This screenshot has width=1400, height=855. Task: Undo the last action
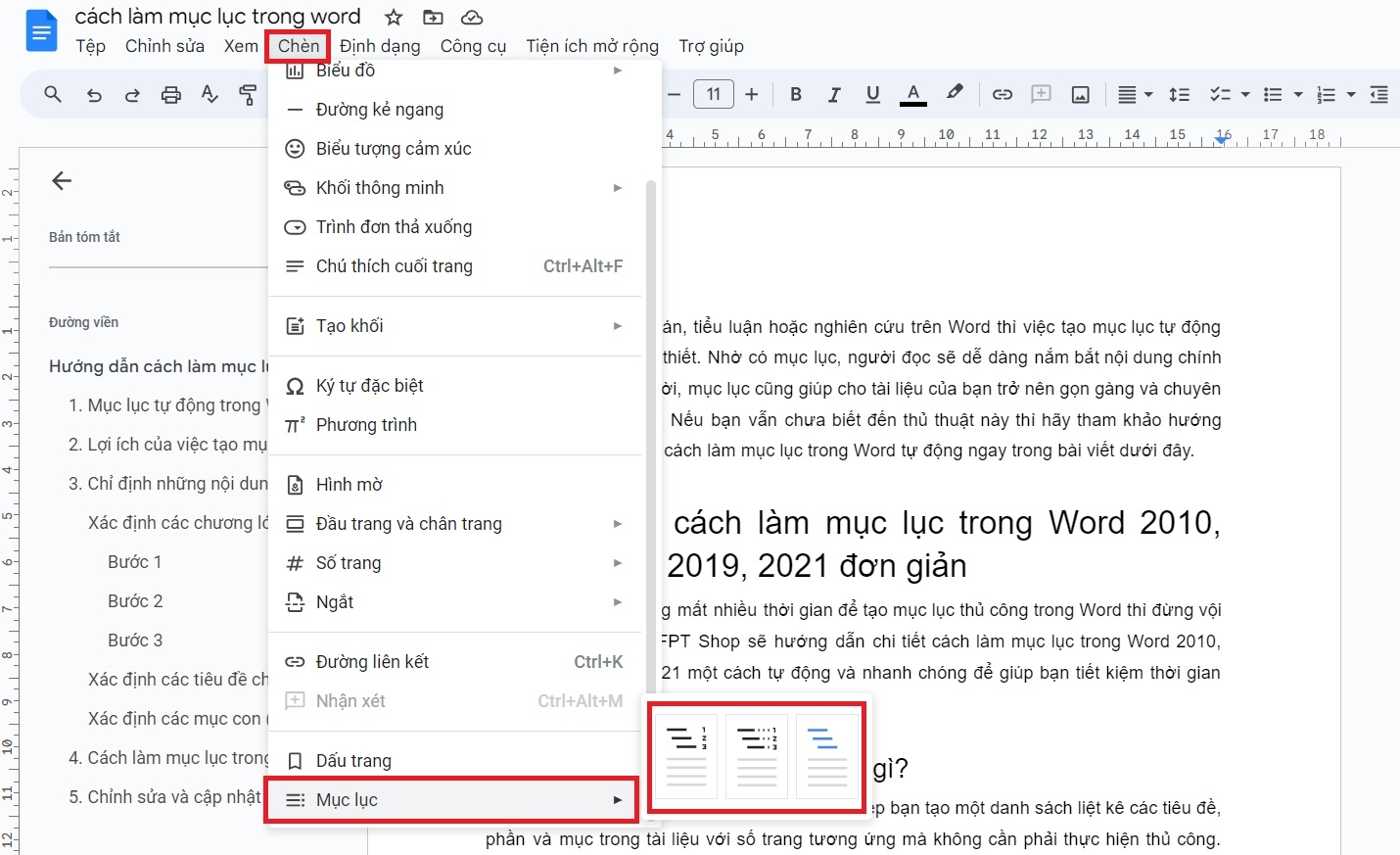(x=93, y=94)
